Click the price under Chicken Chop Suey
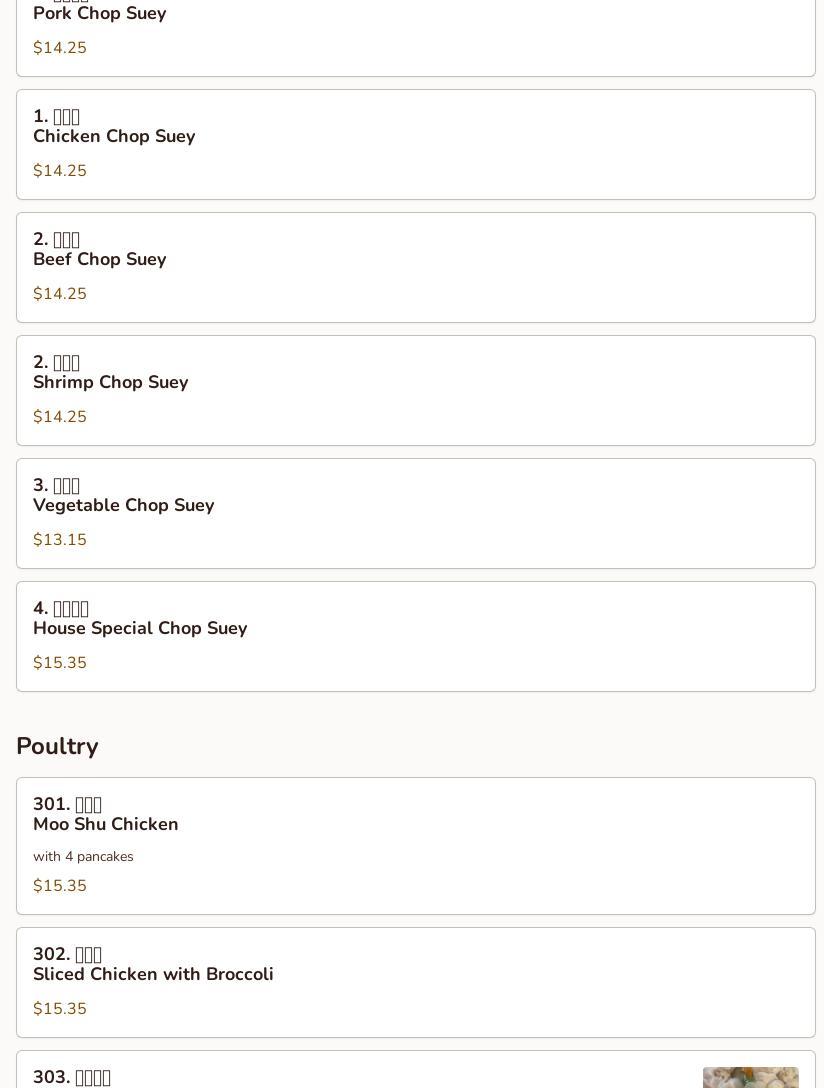Image resolution: width=824 pixels, height=1088 pixels. tap(60, 171)
